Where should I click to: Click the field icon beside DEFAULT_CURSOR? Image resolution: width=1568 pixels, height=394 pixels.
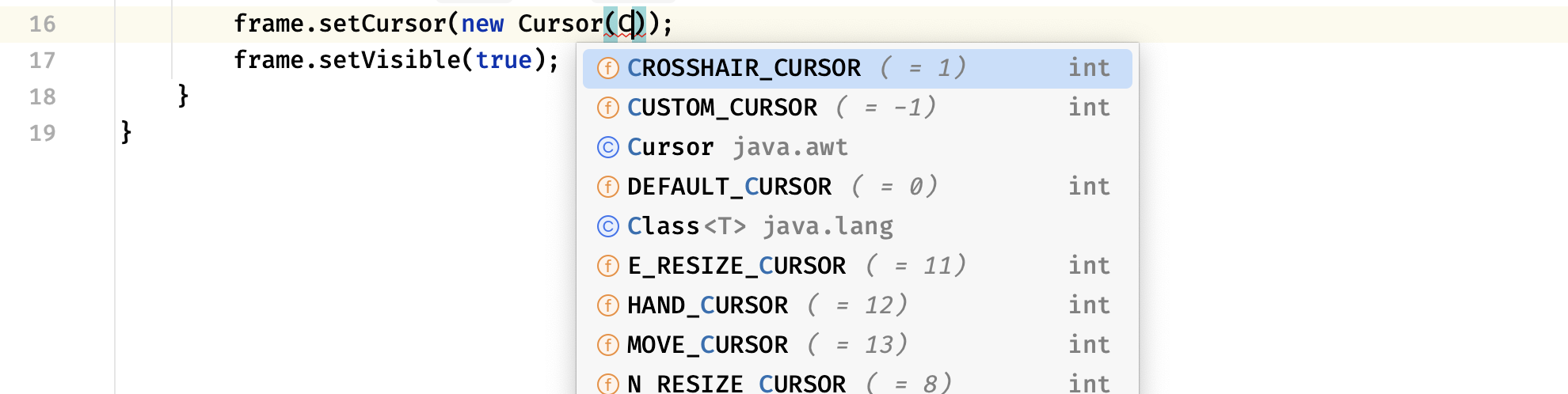pyautogui.click(x=607, y=187)
